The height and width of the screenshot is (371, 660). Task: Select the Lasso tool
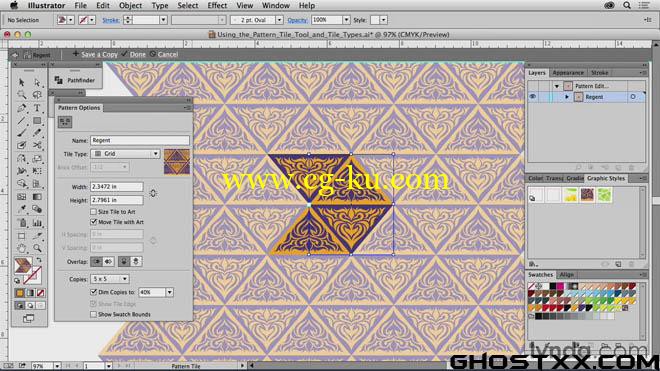click(37, 95)
